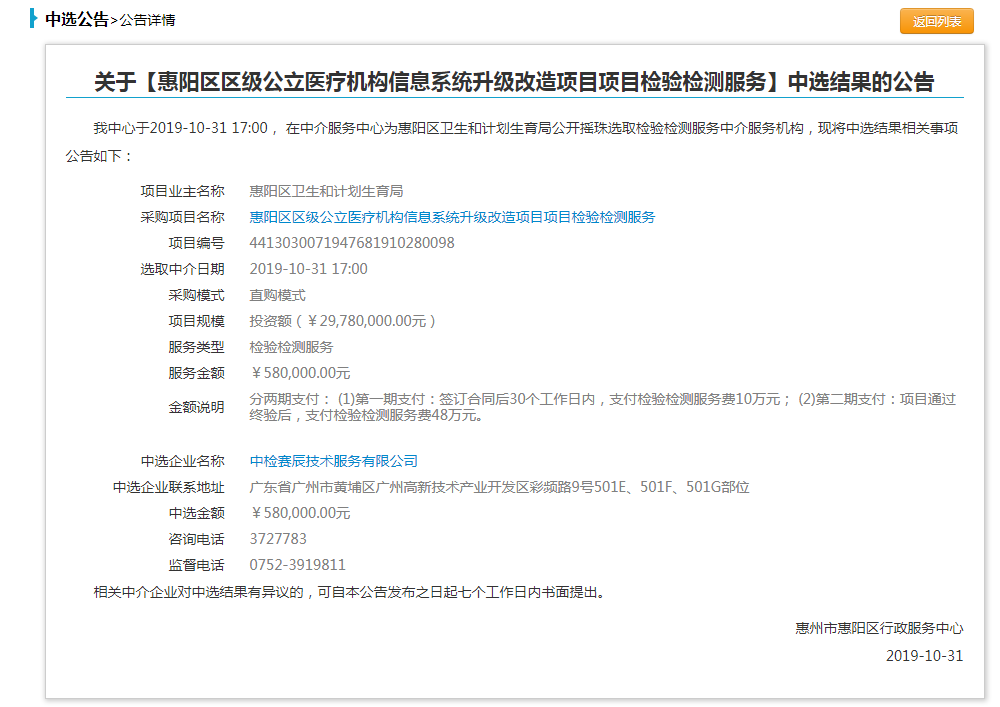This screenshot has width=1000, height=707.
Task: Click the 服务金额 value ￥580,000.00元
Action: 300,373
